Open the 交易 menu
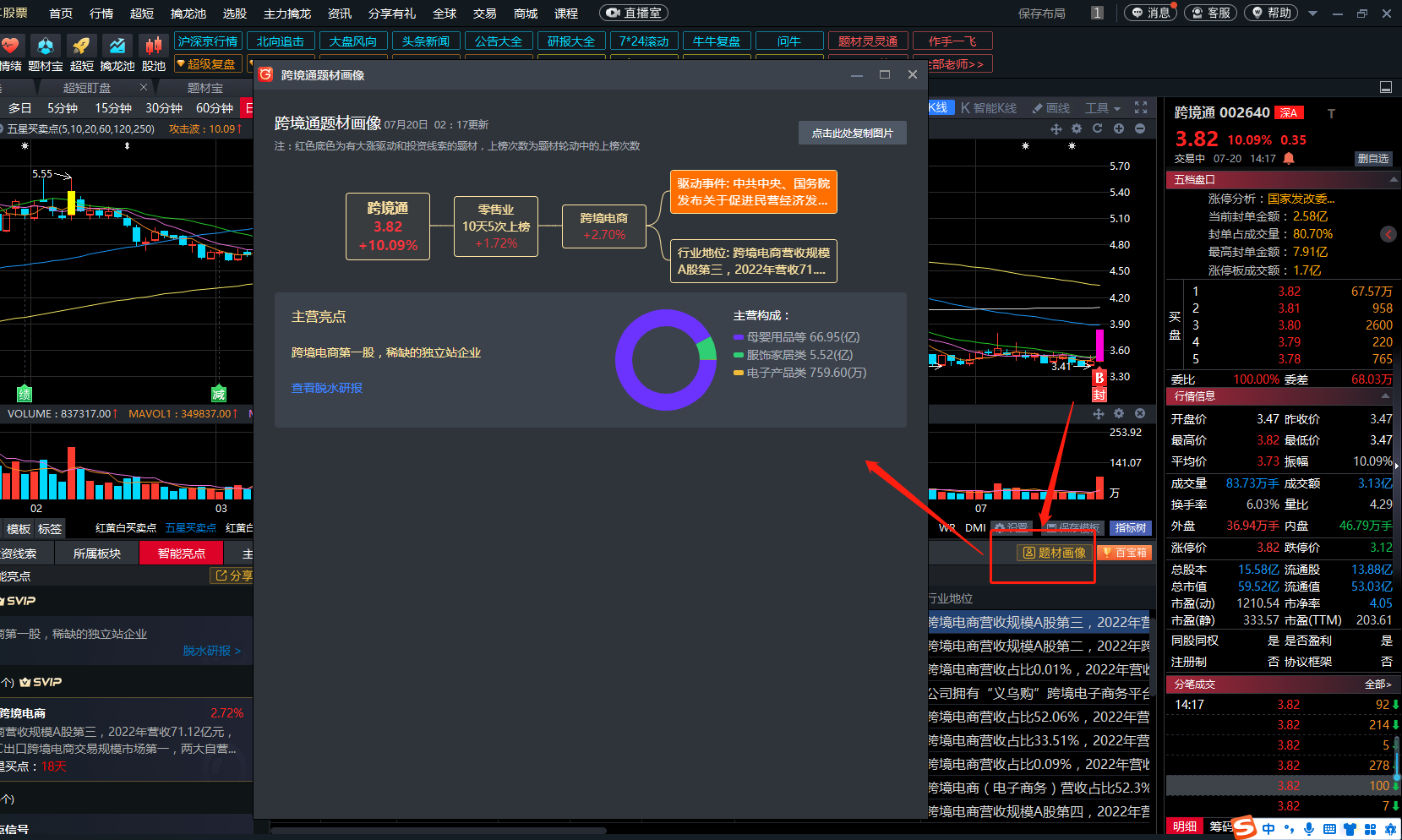This screenshot has width=1402, height=840. (484, 14)
